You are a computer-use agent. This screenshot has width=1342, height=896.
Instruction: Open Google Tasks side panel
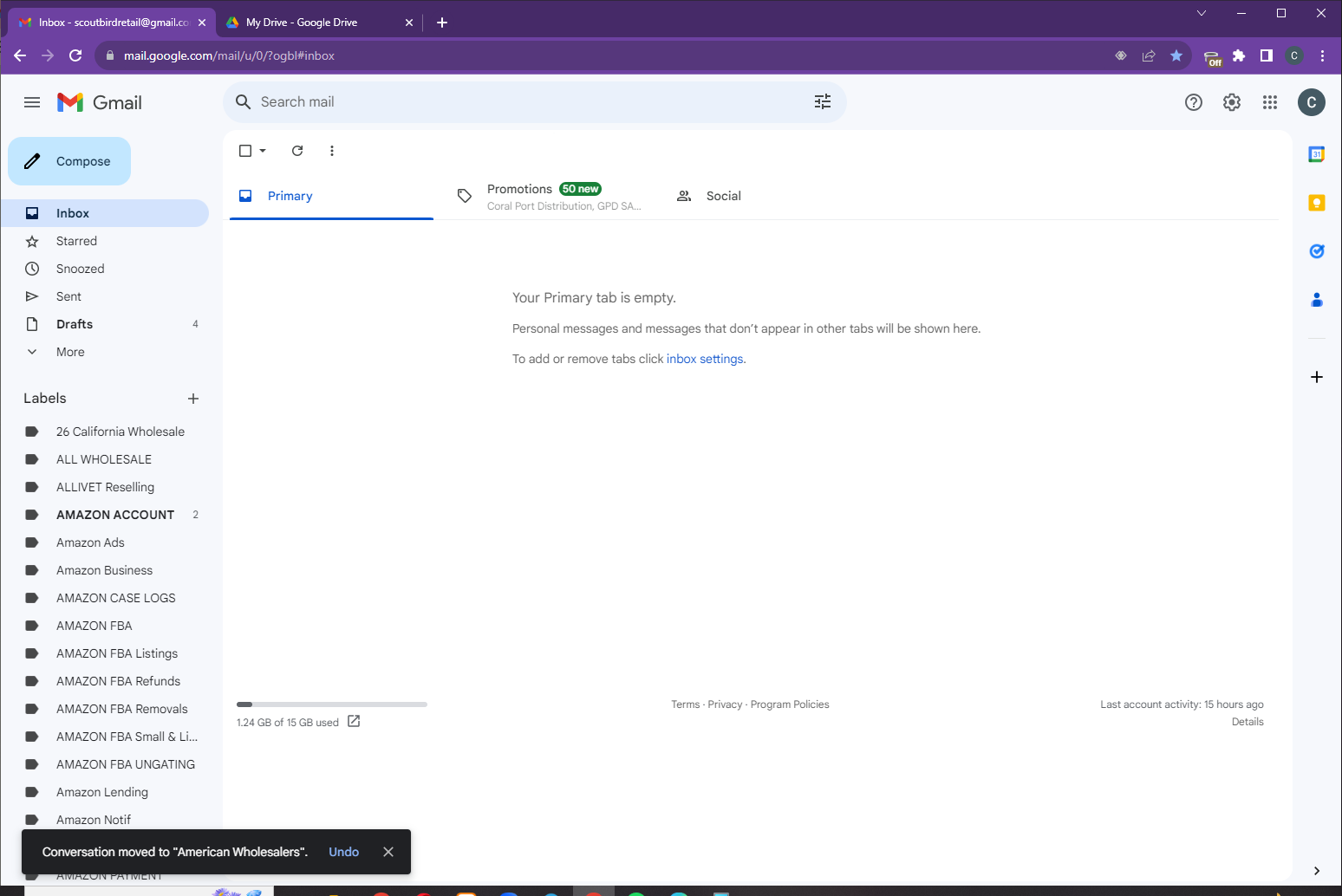pyautogui.click(x=1317, y=251)
